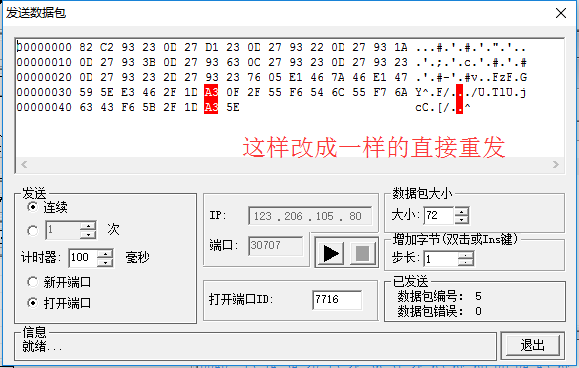Click byte 82 at start of hex data
The image size is (579, 368).
(86, 47)
